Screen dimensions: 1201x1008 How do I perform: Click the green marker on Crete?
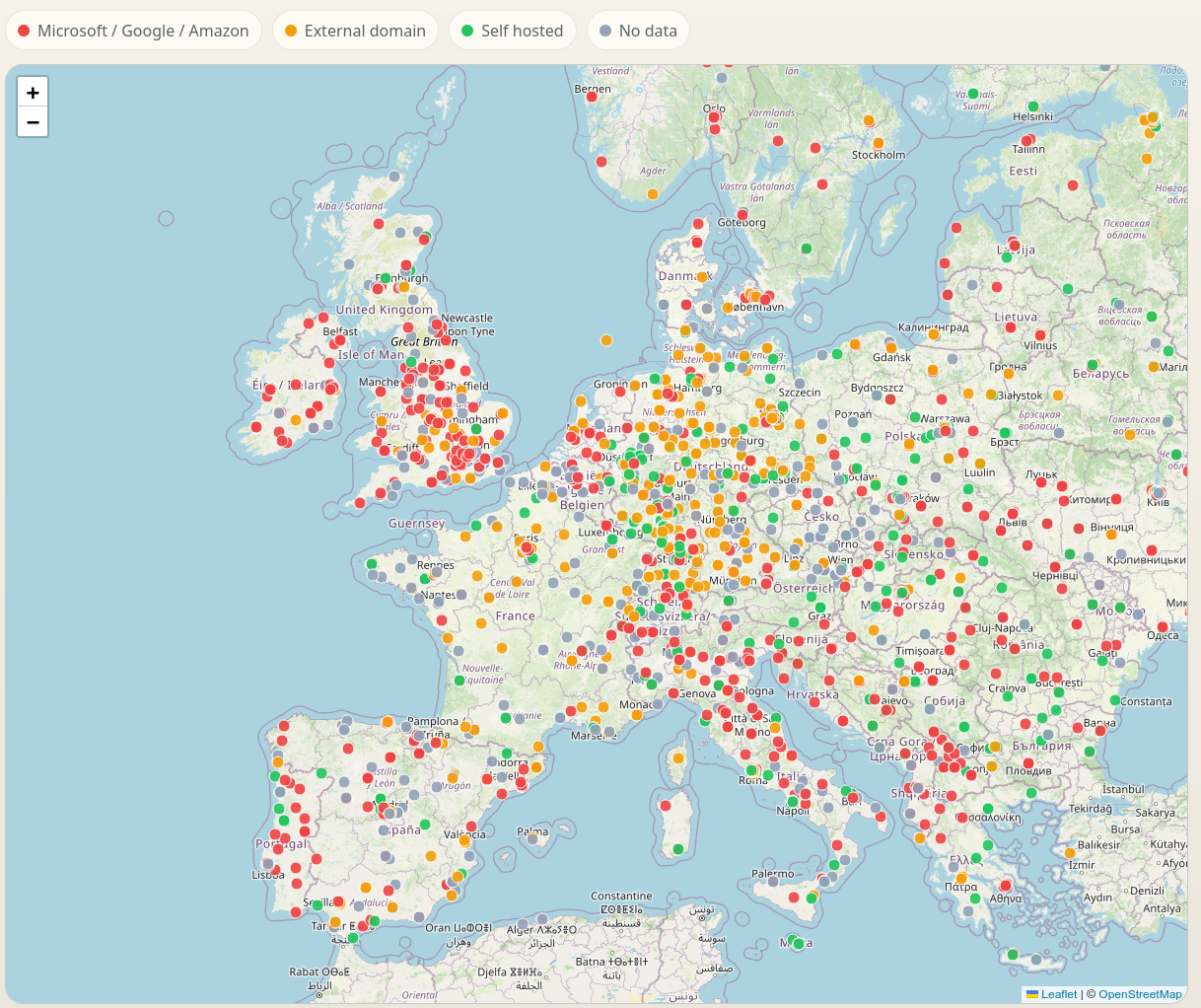pyautogui.click(x=1013, y=955)
